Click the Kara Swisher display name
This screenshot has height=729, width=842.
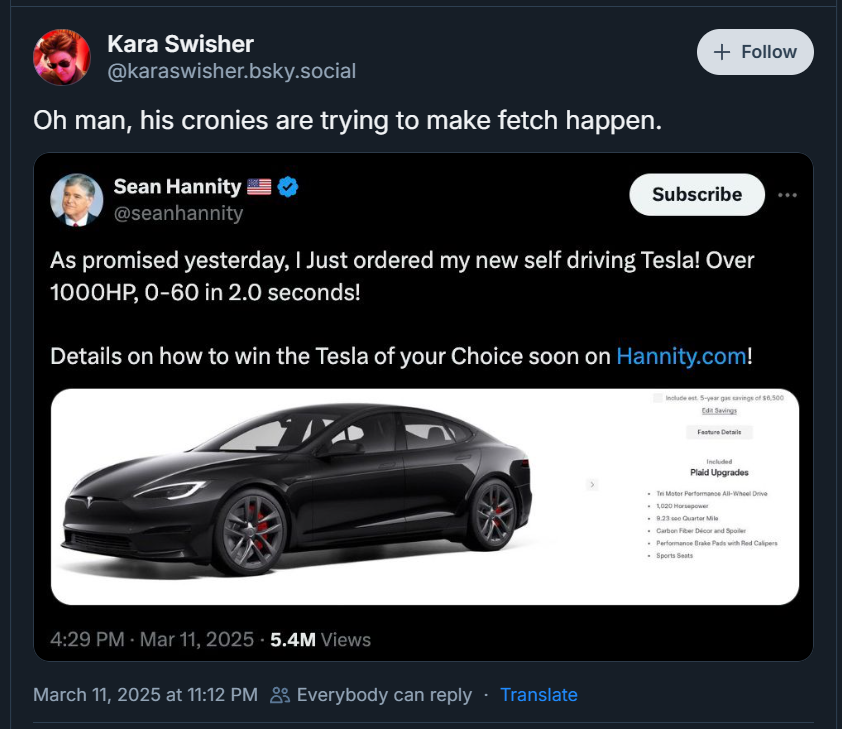tap(180, 44)
